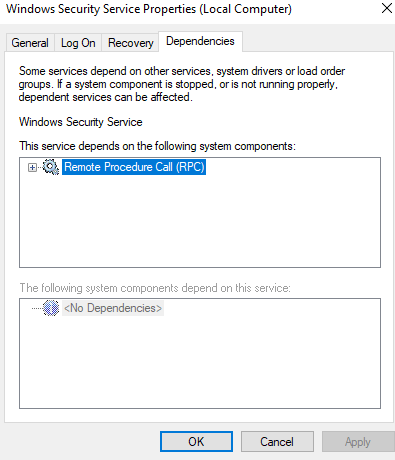
Task: Click the Windows Security Service name label
Action: 81,122
